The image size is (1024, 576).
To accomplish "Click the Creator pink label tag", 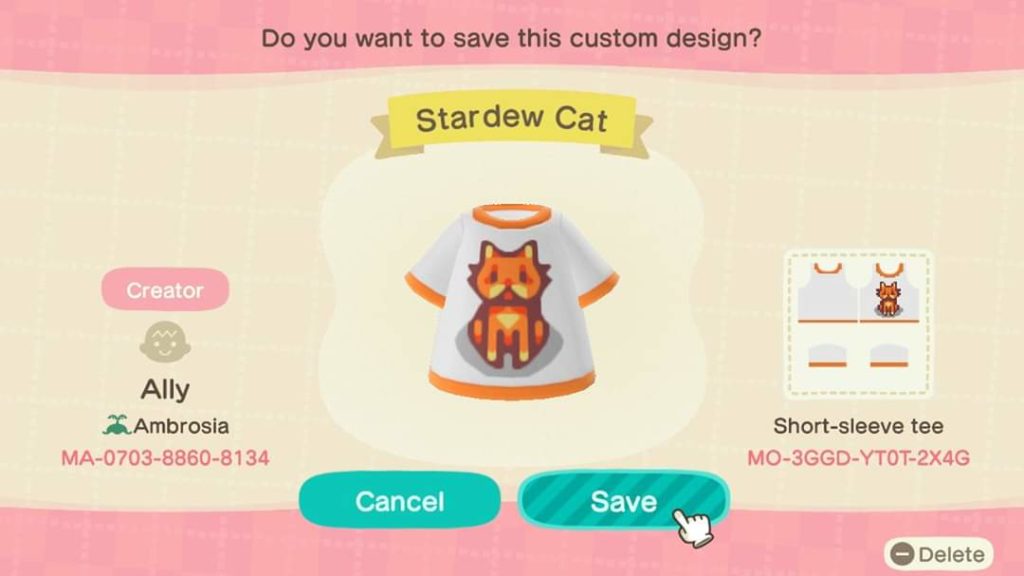I will tap(165, 290).
